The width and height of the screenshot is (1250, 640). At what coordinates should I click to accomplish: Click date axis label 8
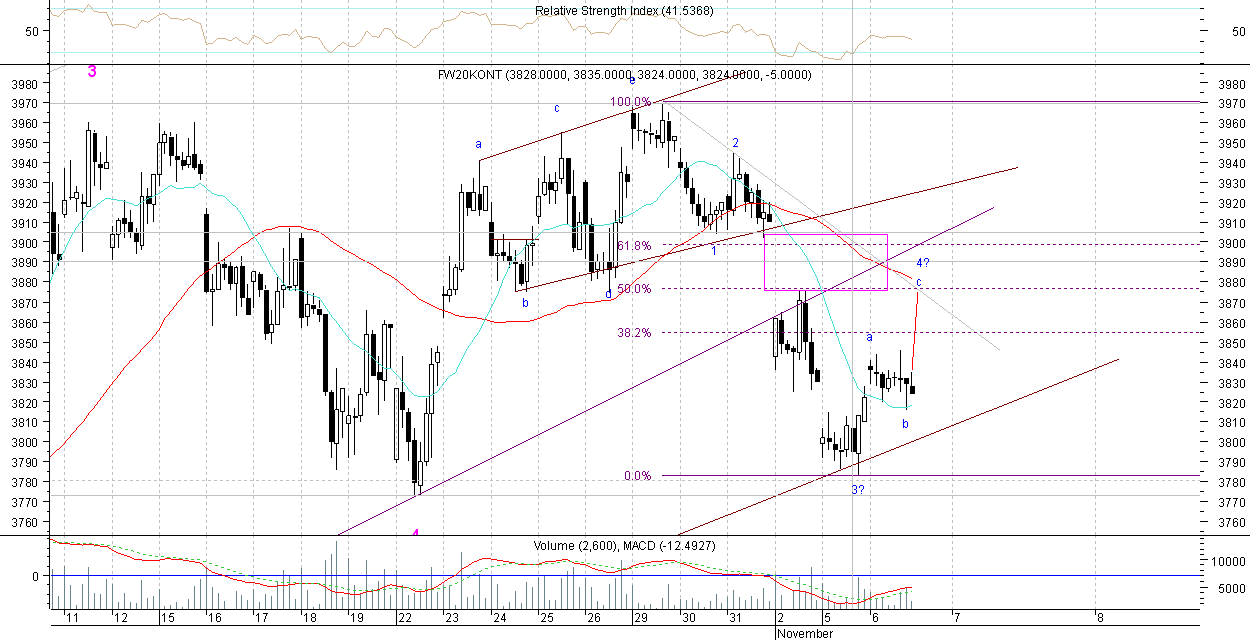coord(1098,618)
